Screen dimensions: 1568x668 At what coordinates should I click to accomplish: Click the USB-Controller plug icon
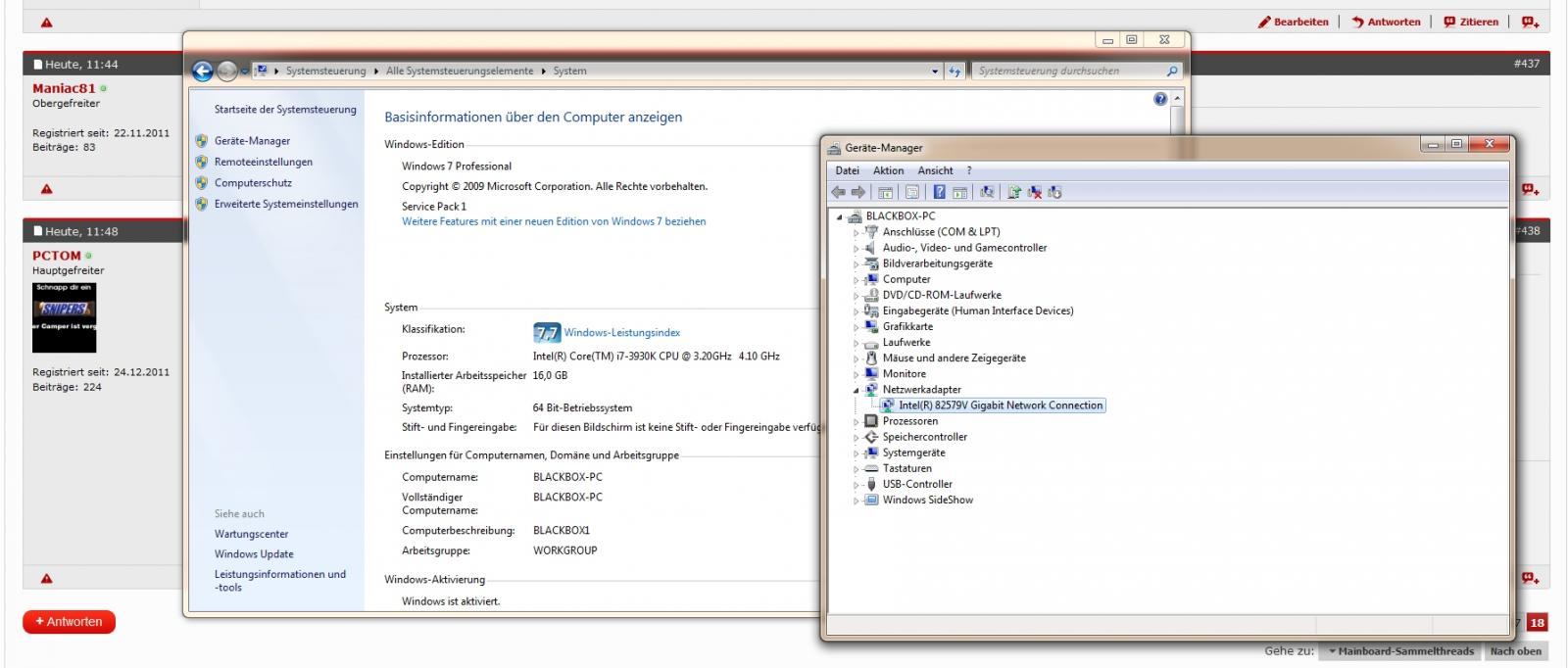pos(871,484)
